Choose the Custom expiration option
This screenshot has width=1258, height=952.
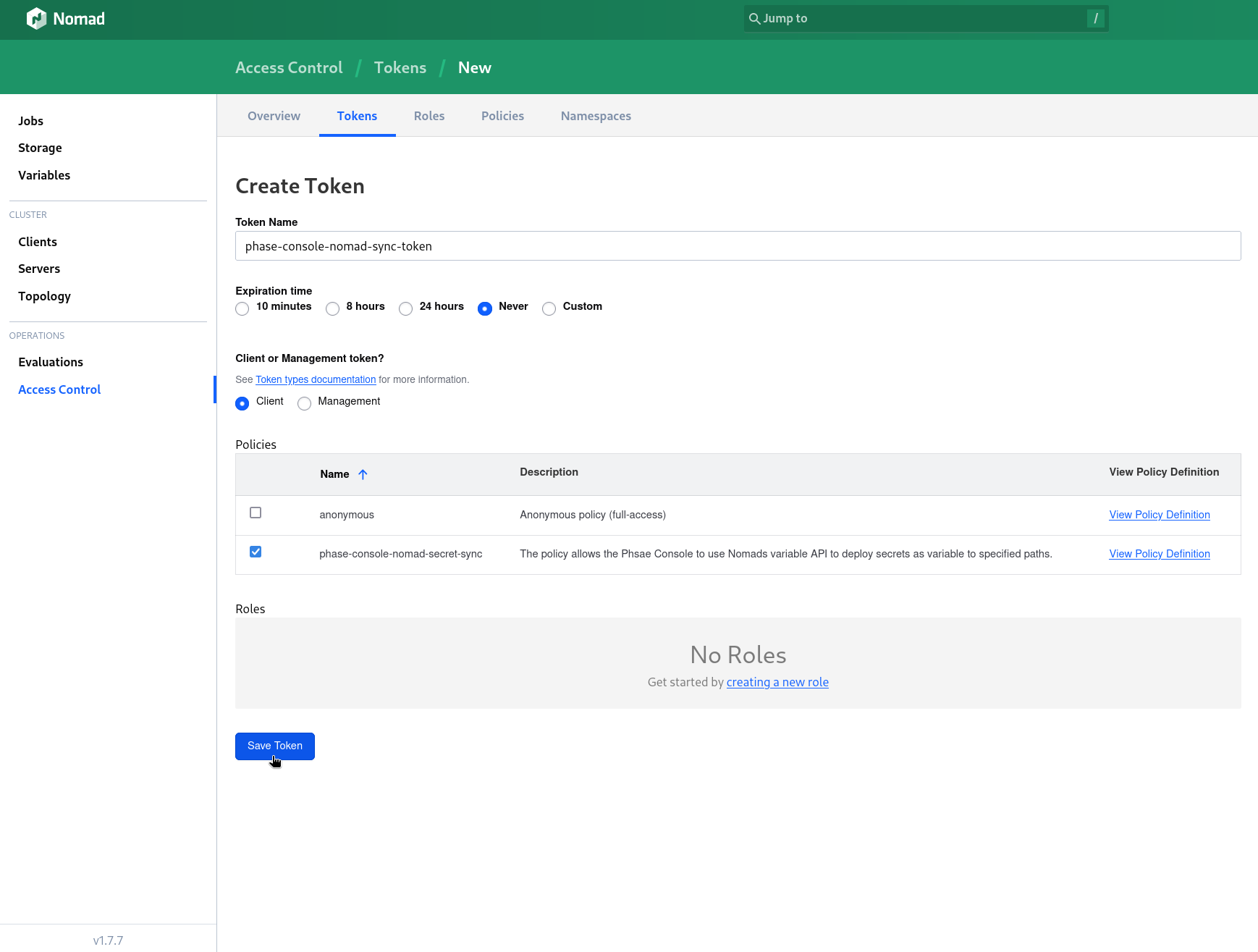549,308
